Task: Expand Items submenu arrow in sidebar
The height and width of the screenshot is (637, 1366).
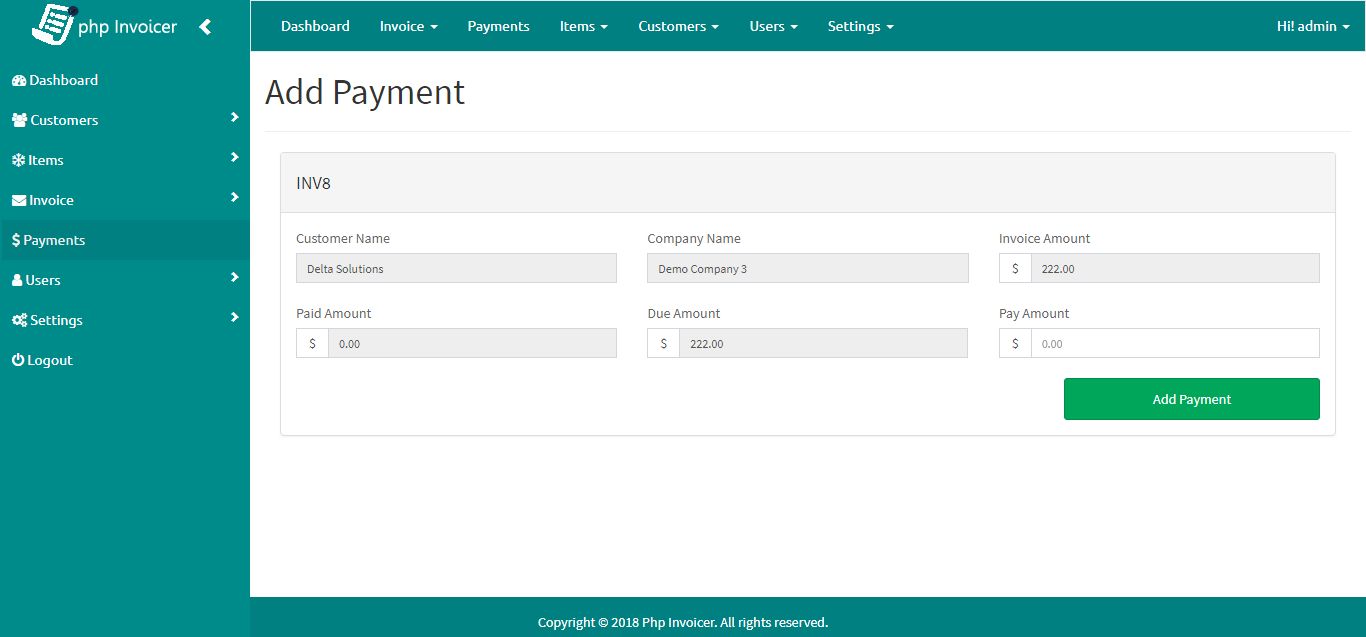Action: (x=234, y=158)
